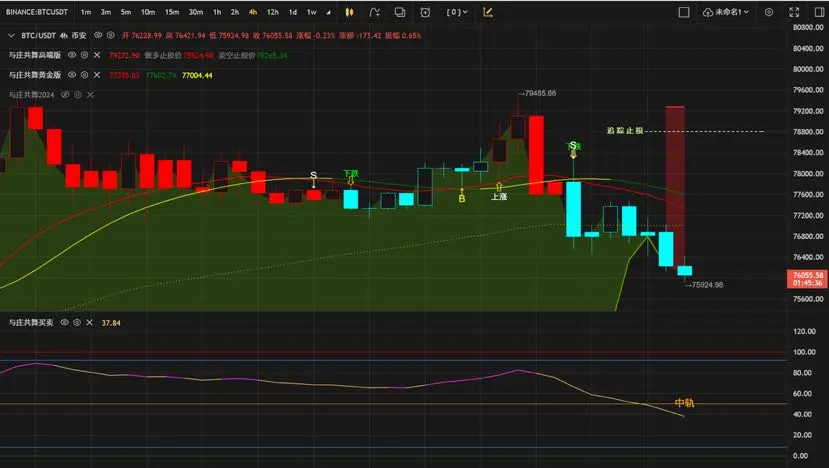Switch to the 15m timeframe

(172, 12)
